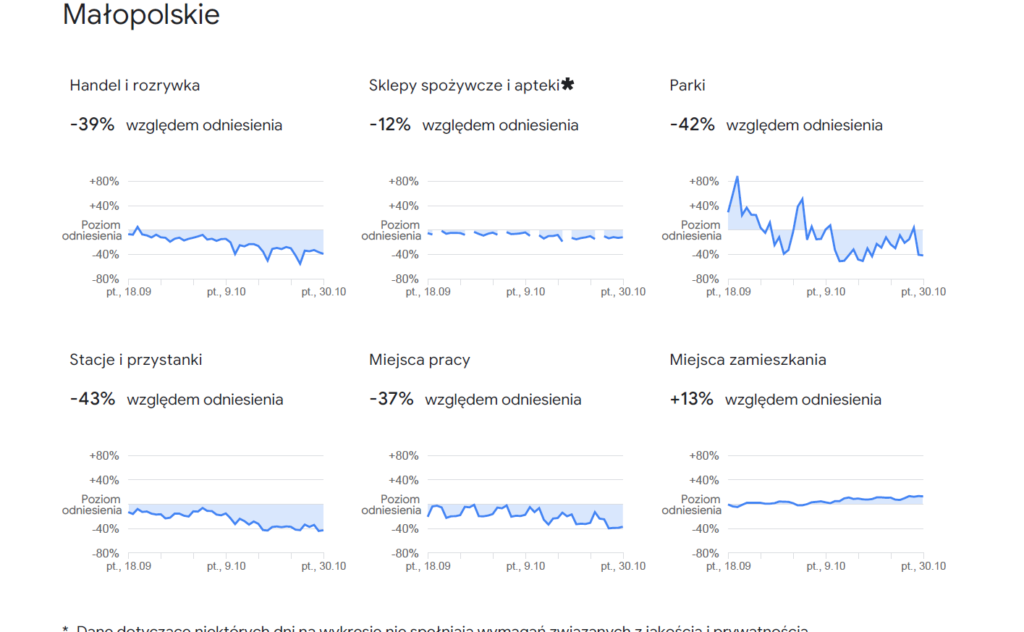Click the -39% value under Handel i rozrywka

93,125
